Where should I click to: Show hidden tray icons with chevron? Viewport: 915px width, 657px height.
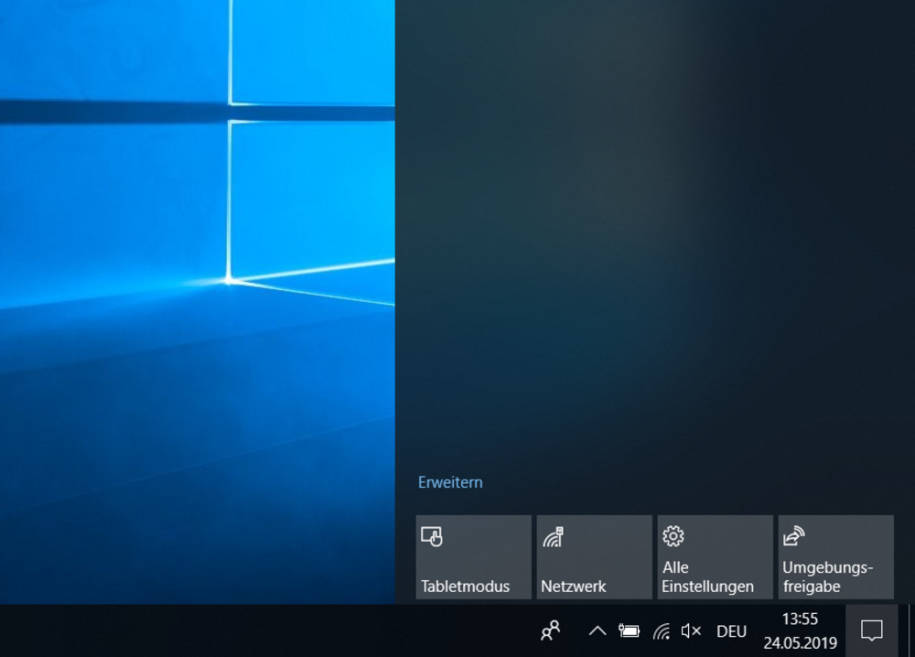click(x=597, y=631)
